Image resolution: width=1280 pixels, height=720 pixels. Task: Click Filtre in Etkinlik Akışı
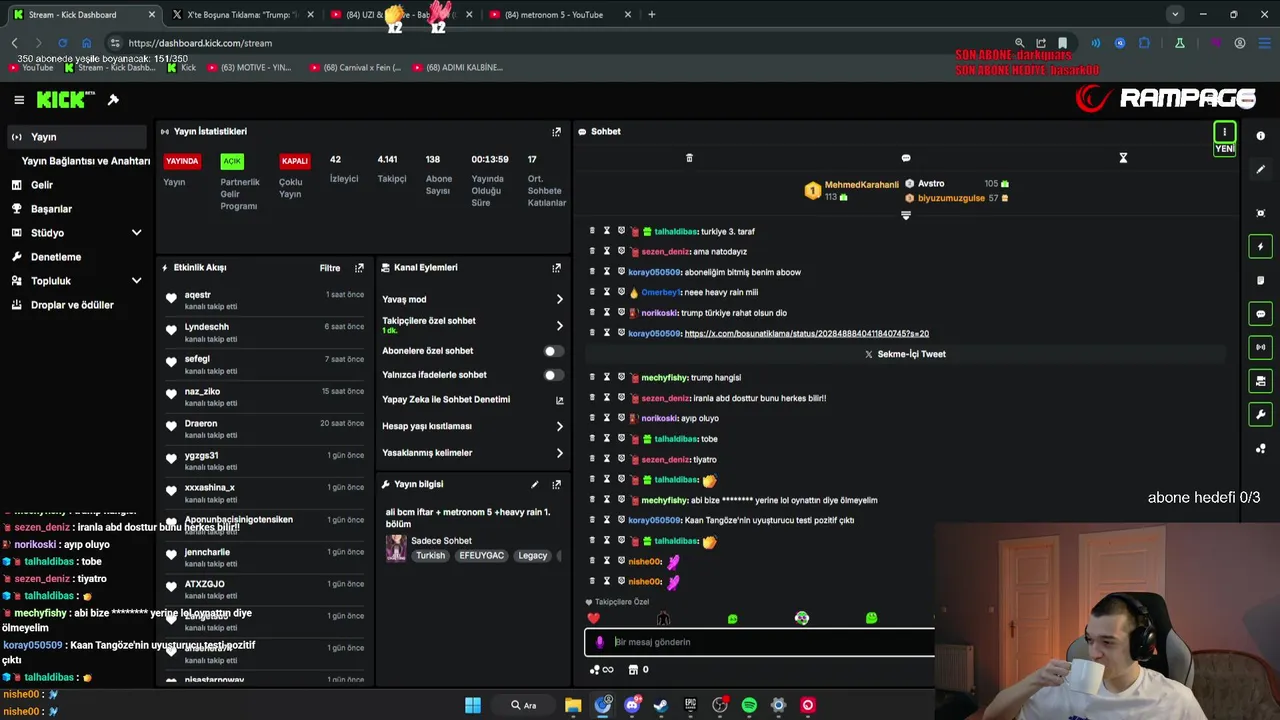[330, 268]
